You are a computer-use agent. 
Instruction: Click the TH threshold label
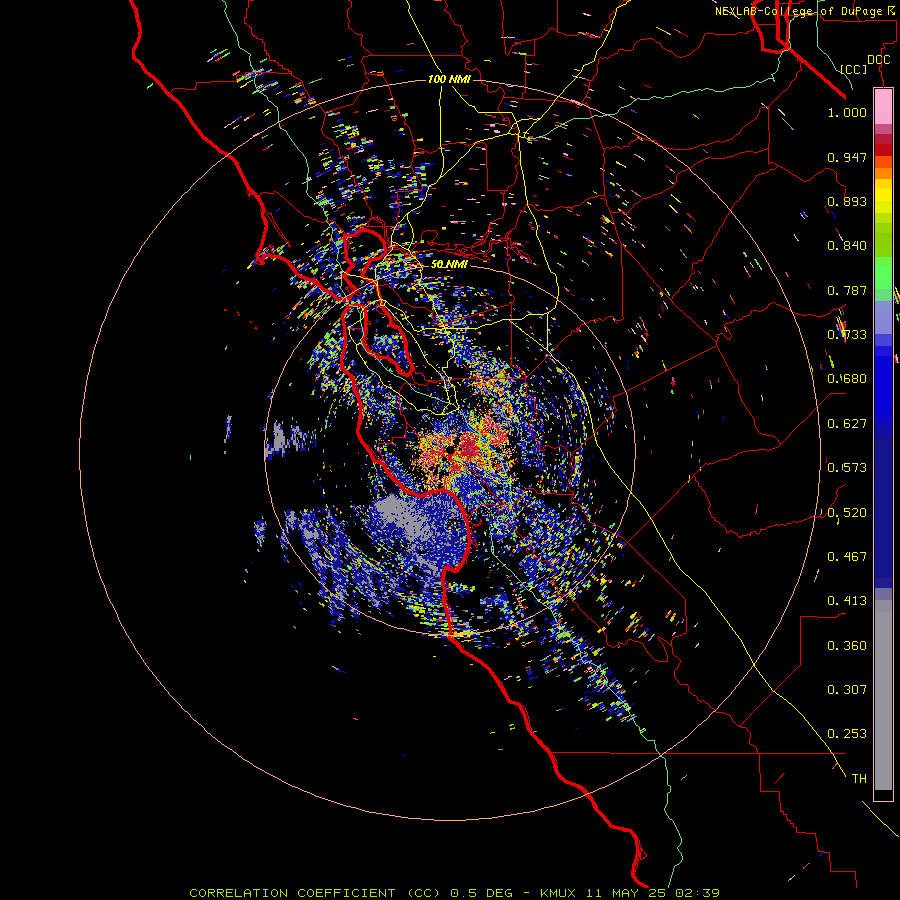pos(859,779)
